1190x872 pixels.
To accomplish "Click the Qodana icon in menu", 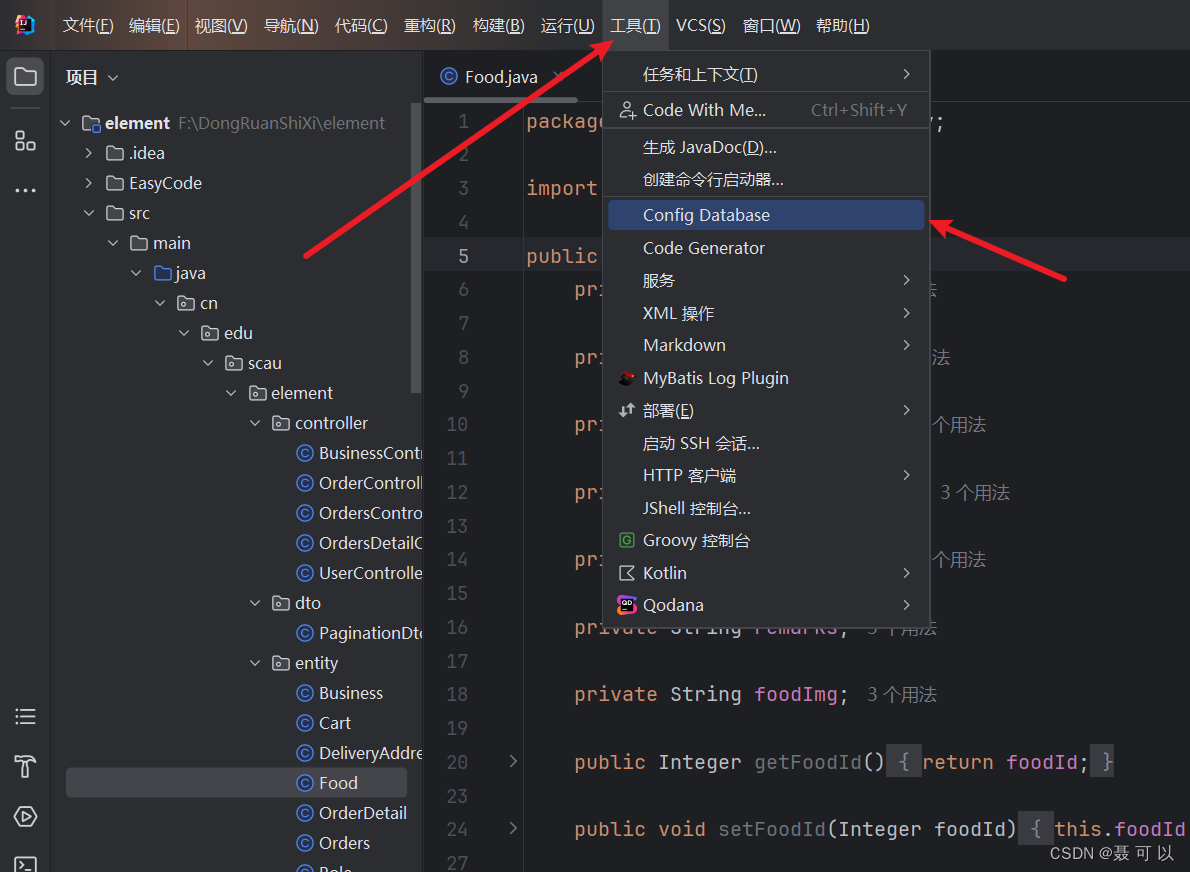I will pyautogui.click(x=627, y=605).
